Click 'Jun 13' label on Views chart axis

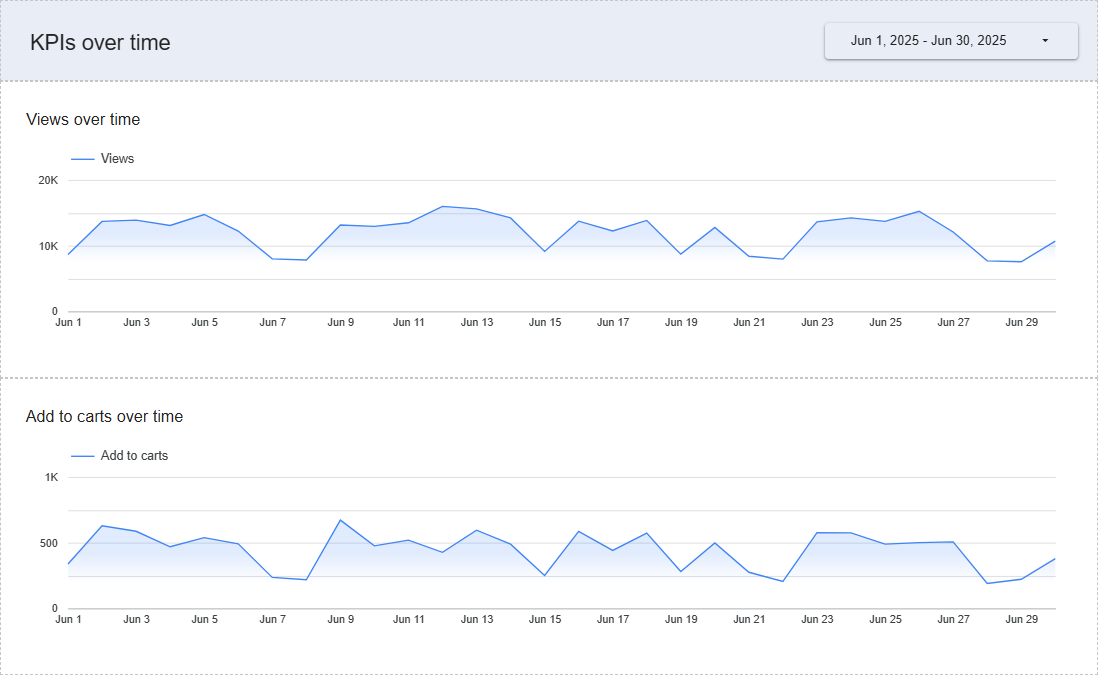pyautogui.click(x=477, y=323)
